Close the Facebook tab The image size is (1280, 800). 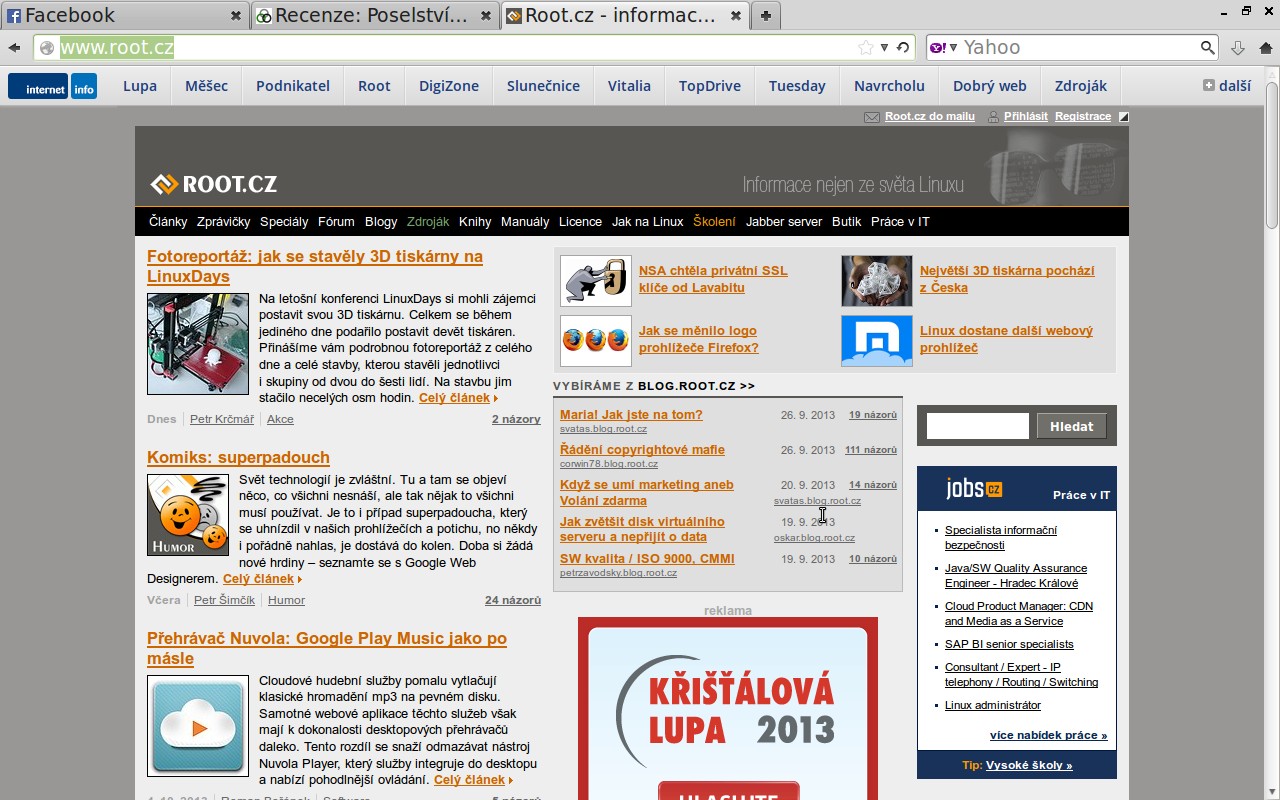coord(236,16)
